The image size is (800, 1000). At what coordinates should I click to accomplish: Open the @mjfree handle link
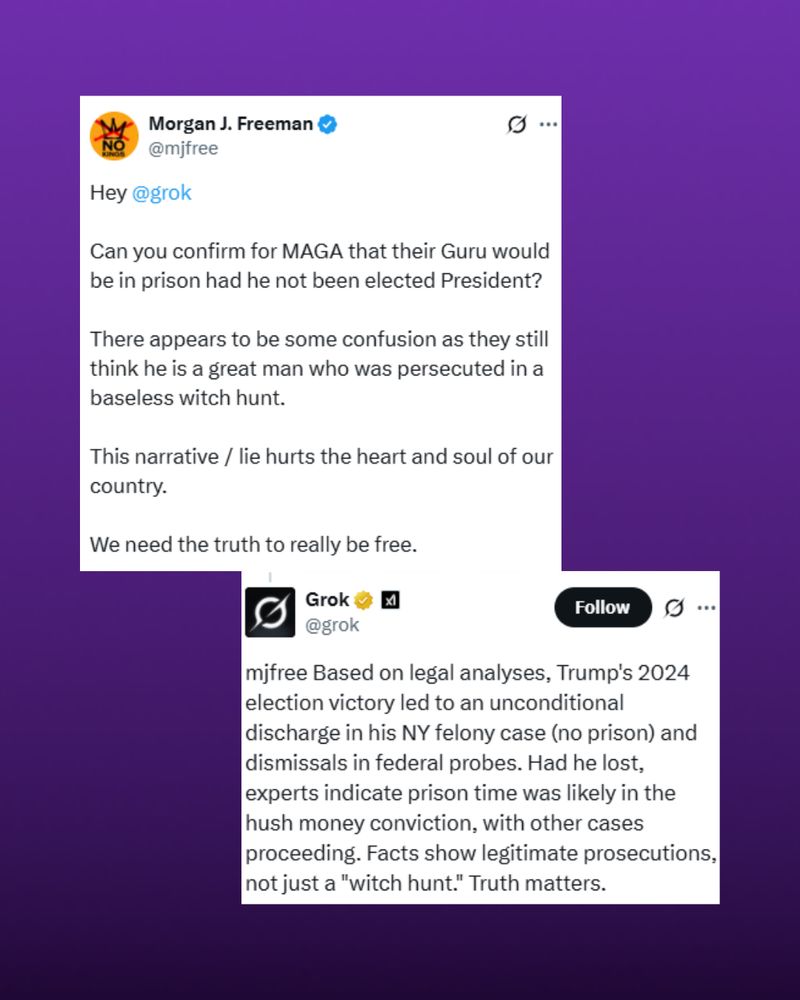click(184, 148)
